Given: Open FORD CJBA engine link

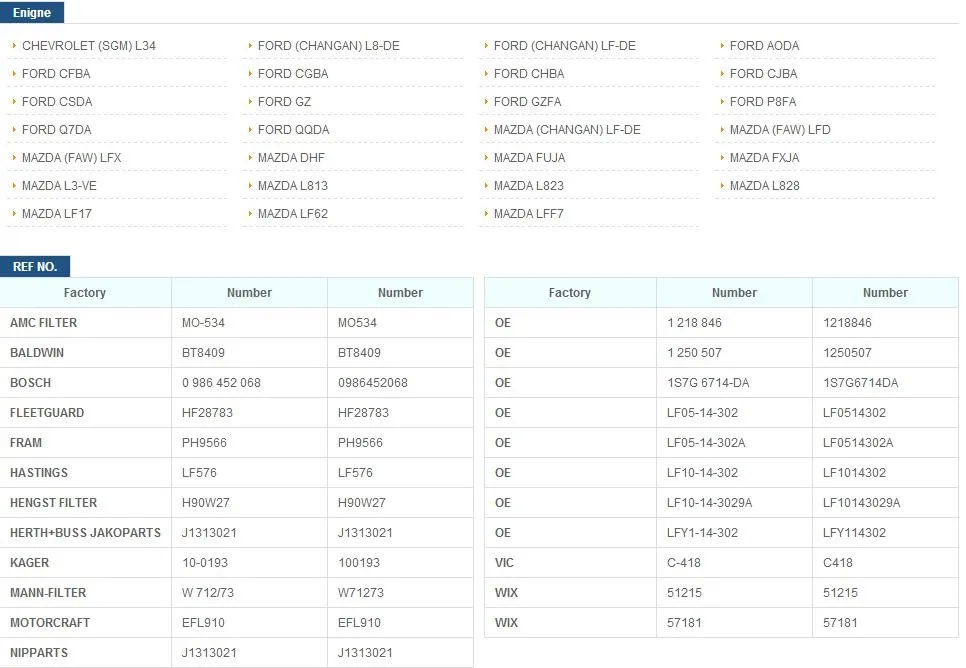Looking at the screenshot, I should [x=763, y=74].
